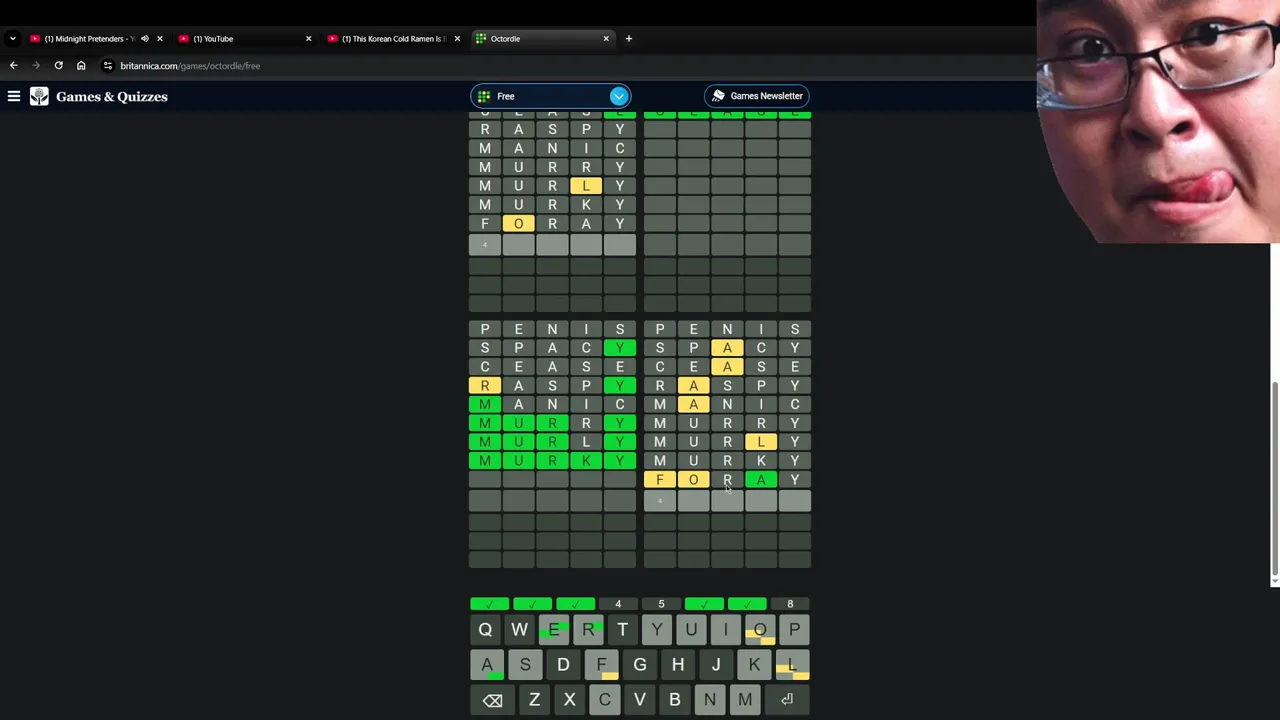Click the second green solved-board checkmark

[x=532, y=604]
